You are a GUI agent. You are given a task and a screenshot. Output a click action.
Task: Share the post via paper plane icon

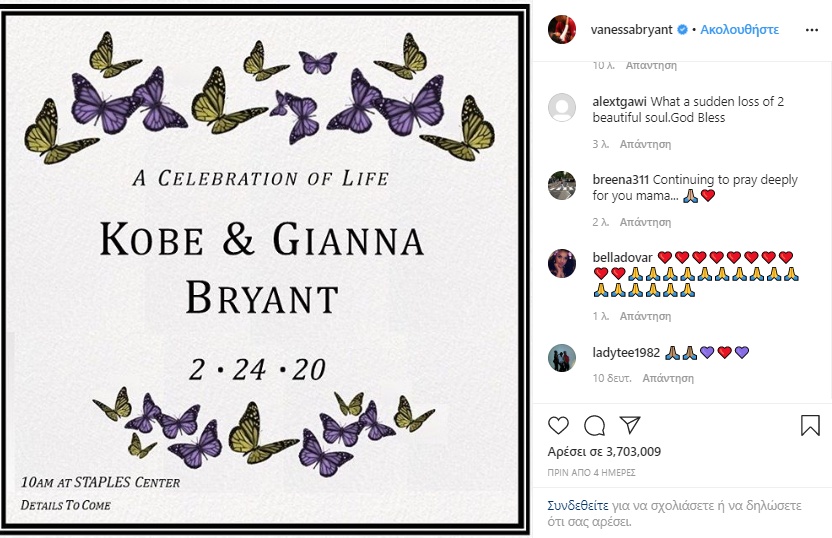tap(629, 425)
